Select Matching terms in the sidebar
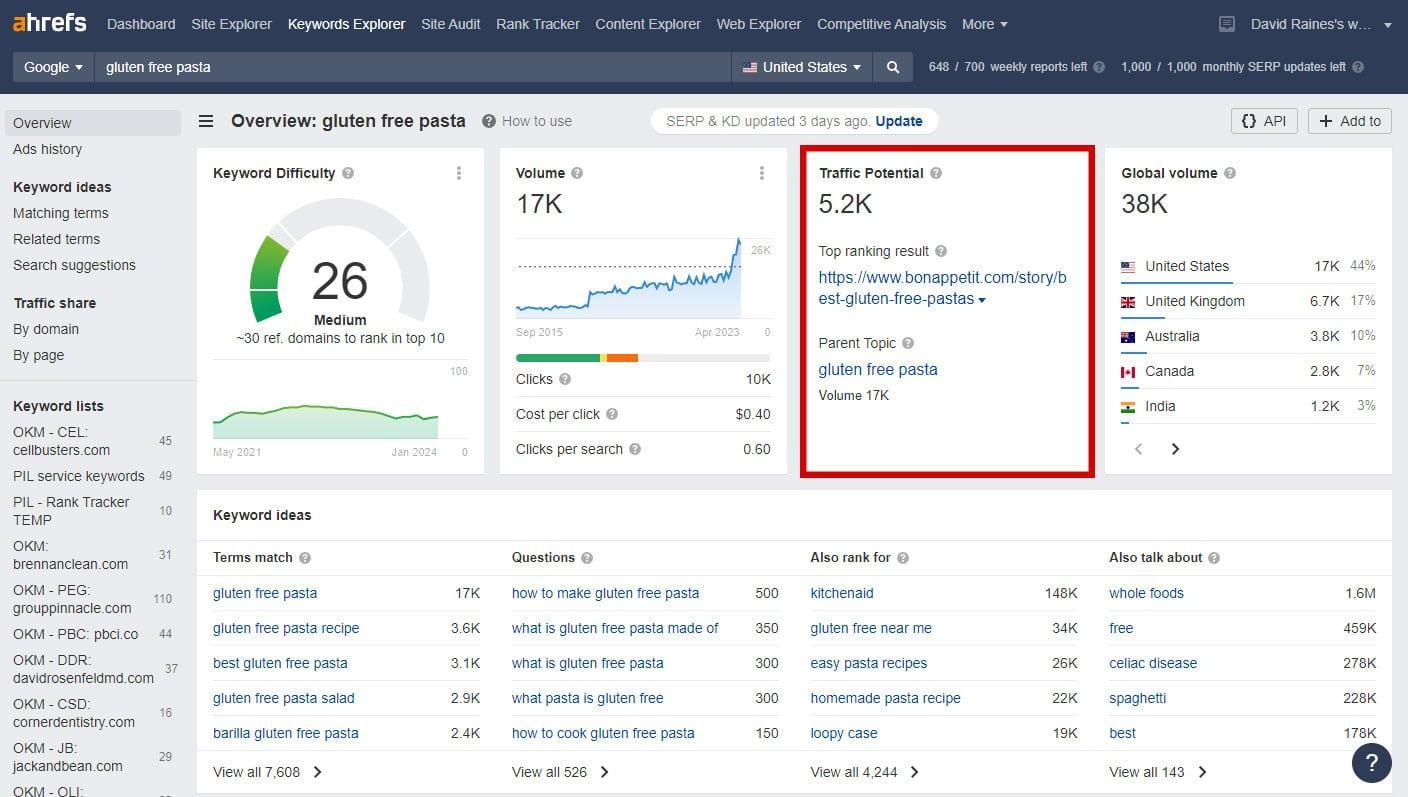The image size is (1408, 797). [61, 213]
